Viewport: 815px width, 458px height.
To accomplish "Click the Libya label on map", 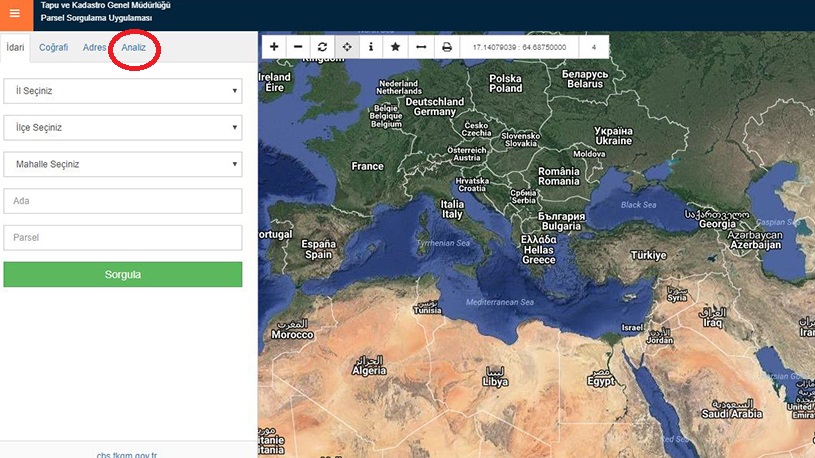I will click(x=495, y=377).
